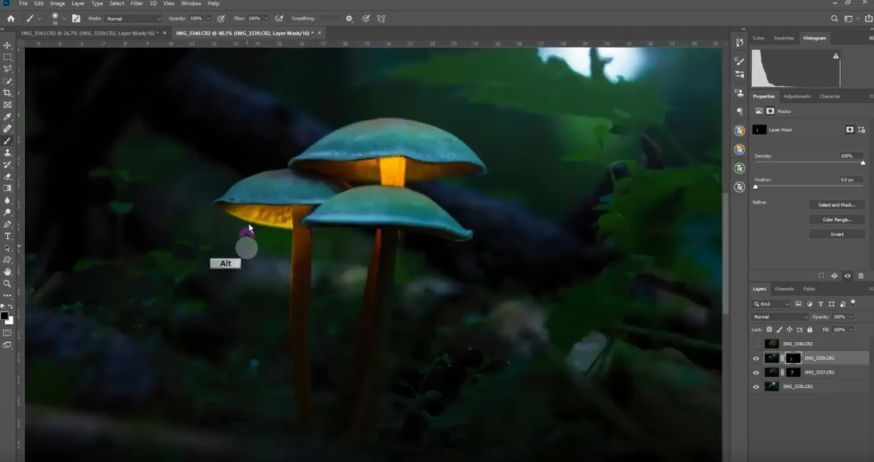The height and width of the screenshot is (462, 874).
Task: Toggle lock all padlock icon
Action: tap(809, 330)
